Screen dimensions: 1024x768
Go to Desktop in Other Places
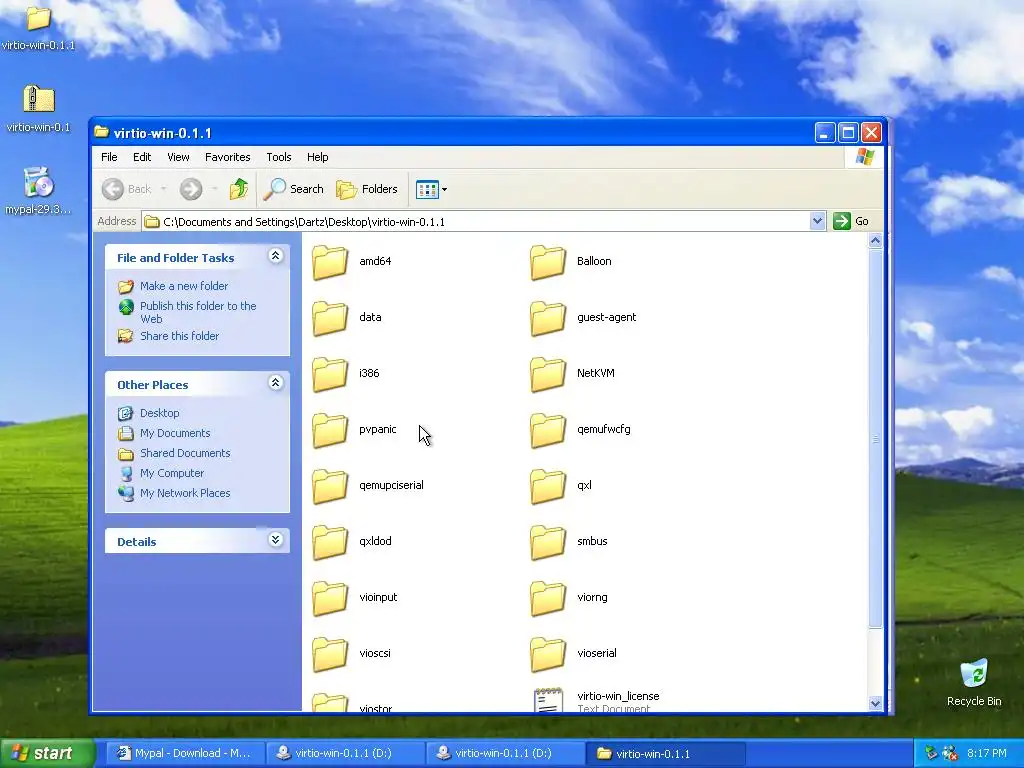tap(159, 413)
